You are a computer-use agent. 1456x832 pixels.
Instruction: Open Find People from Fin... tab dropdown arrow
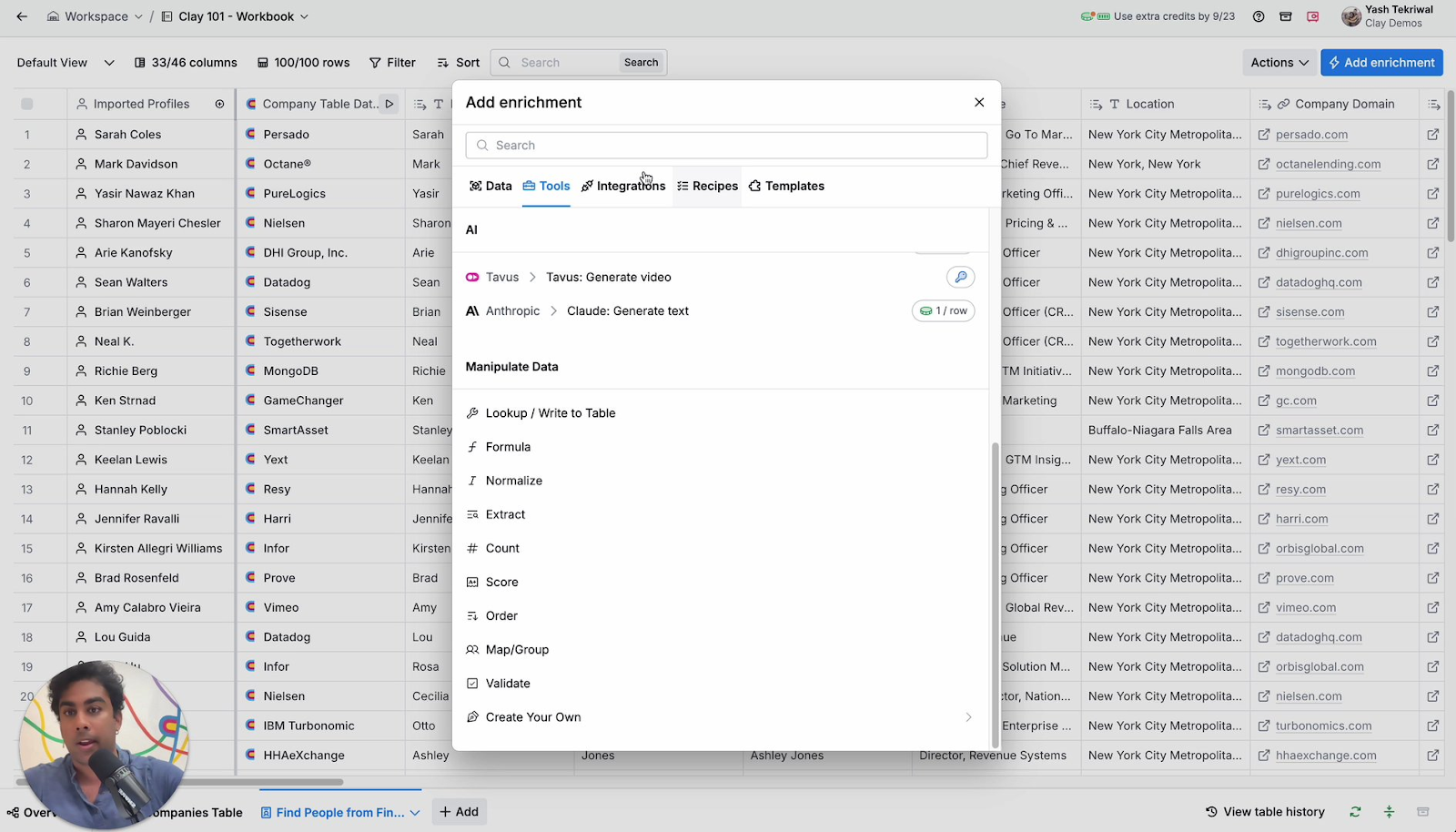coord(415,813)
